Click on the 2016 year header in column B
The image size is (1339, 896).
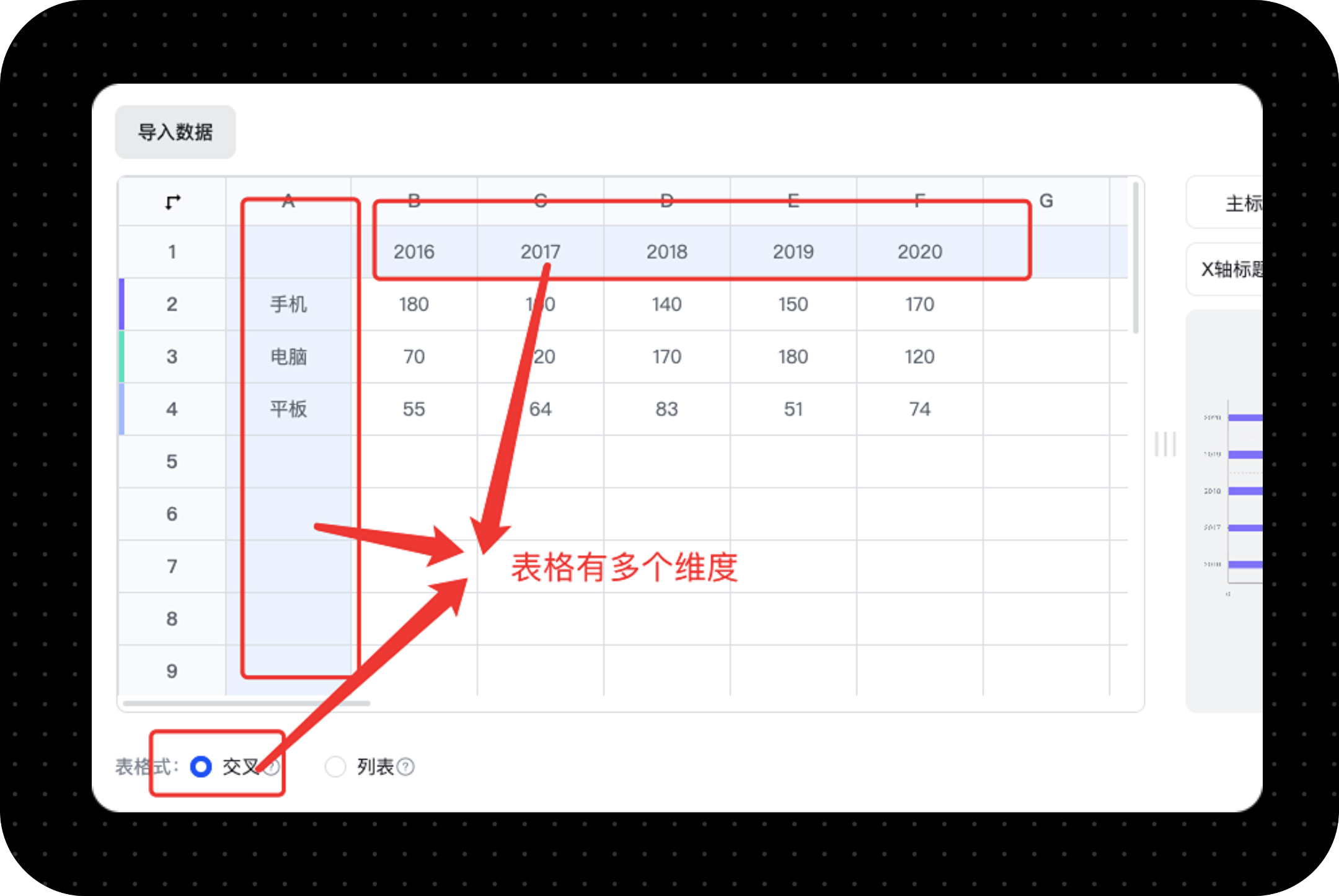coord(413,251)
